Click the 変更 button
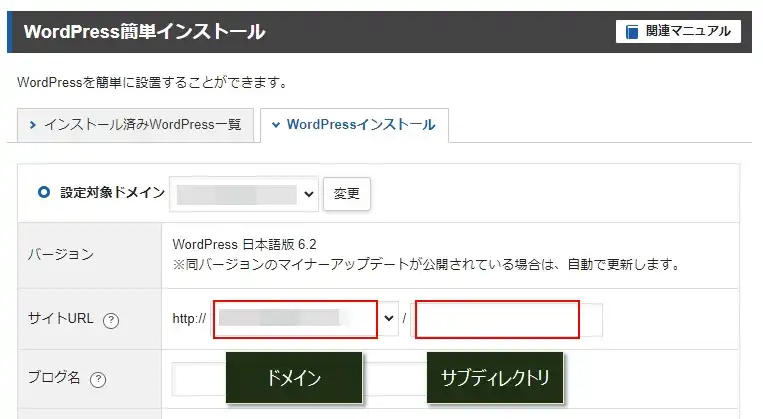The image size is (763, 419). pos(346,194)
